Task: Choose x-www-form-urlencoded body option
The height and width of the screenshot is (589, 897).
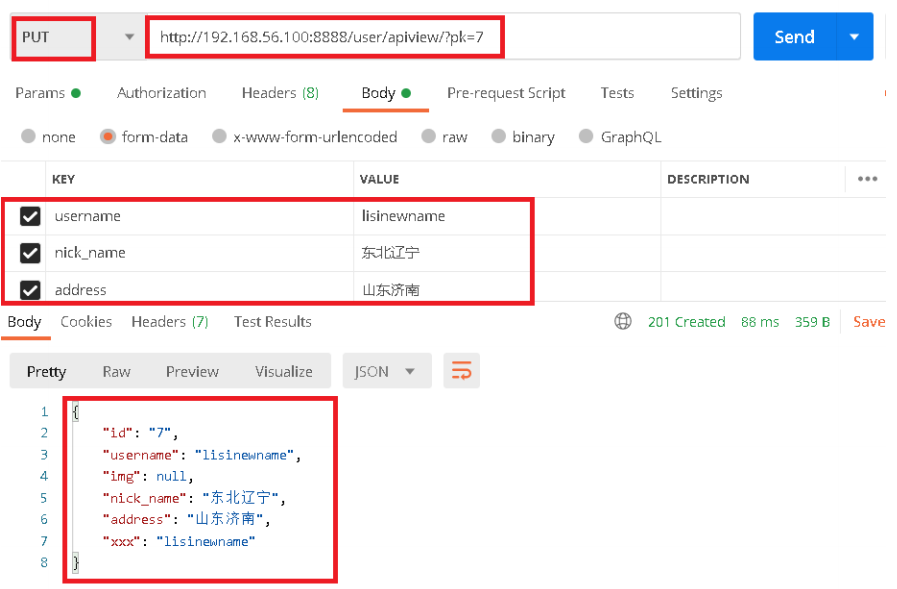Action: (220, 137)
